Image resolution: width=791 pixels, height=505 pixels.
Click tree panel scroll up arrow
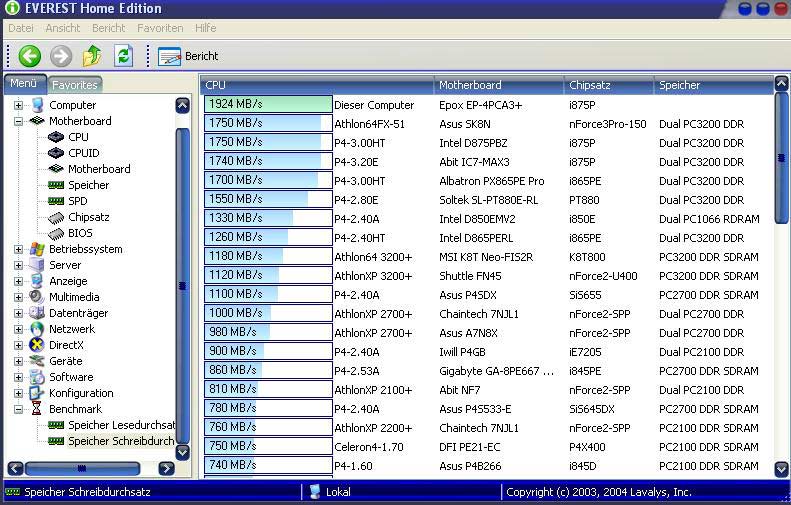pos(183,105)
